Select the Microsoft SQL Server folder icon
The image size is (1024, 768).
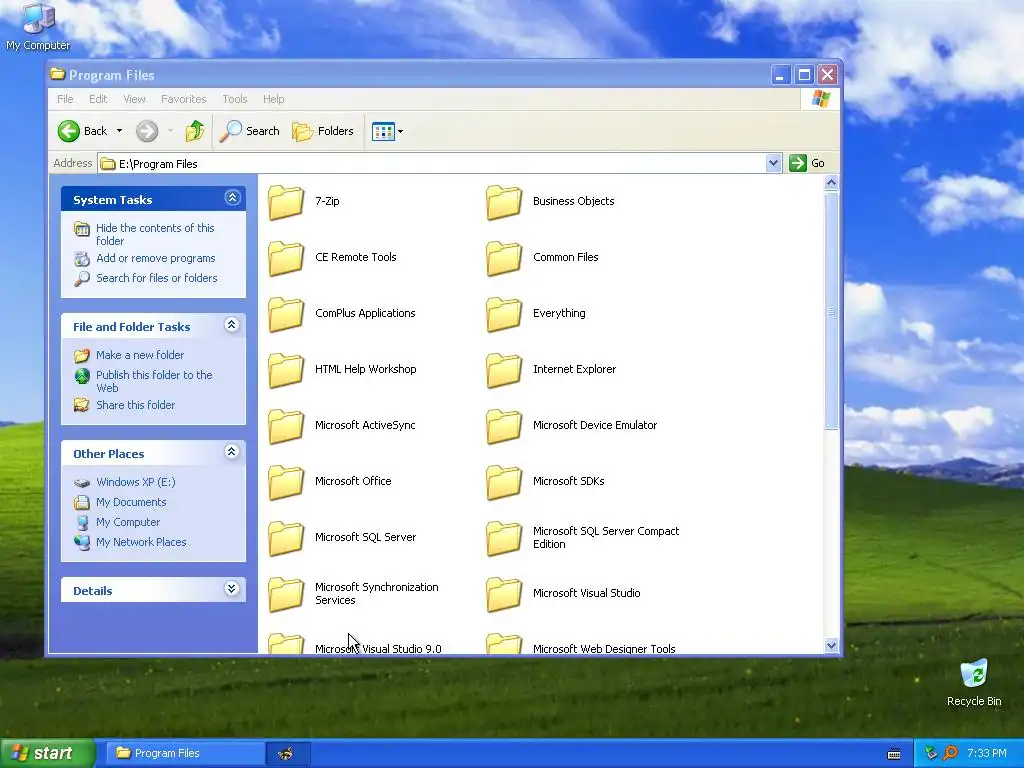pyautogui.click(x=286, y=537)
